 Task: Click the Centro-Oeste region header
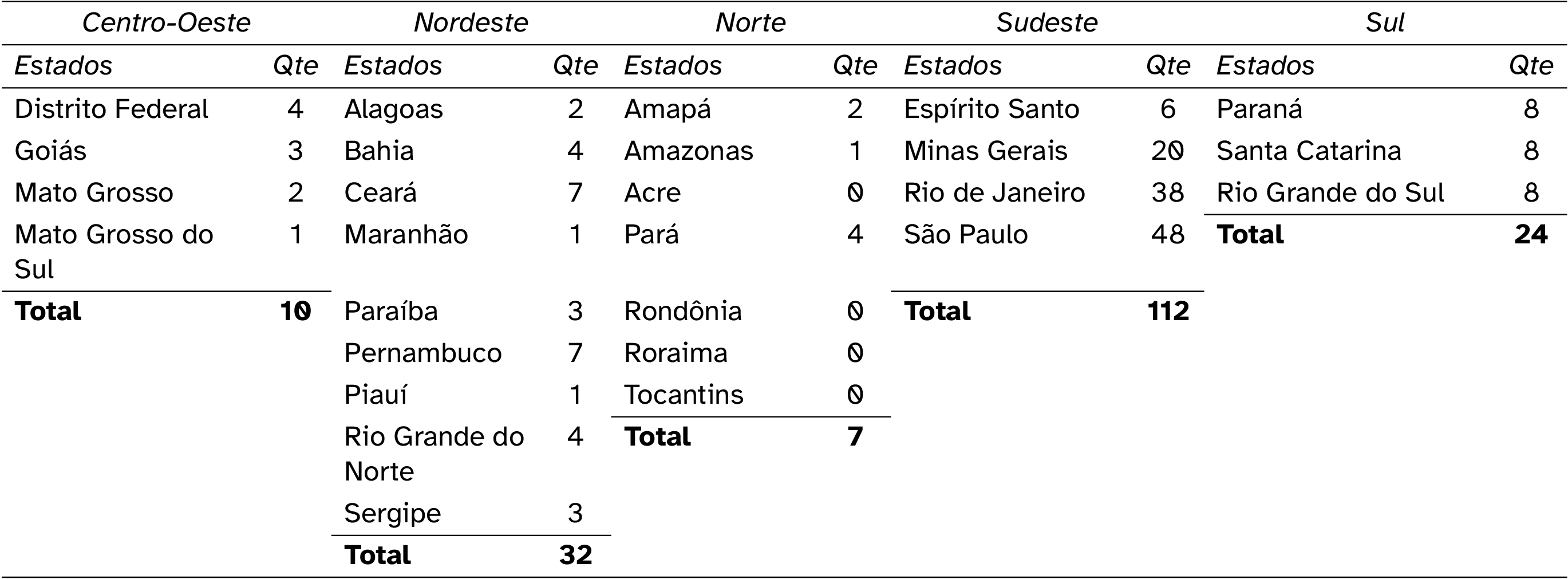pyautogui.click(x=166, y=23)
